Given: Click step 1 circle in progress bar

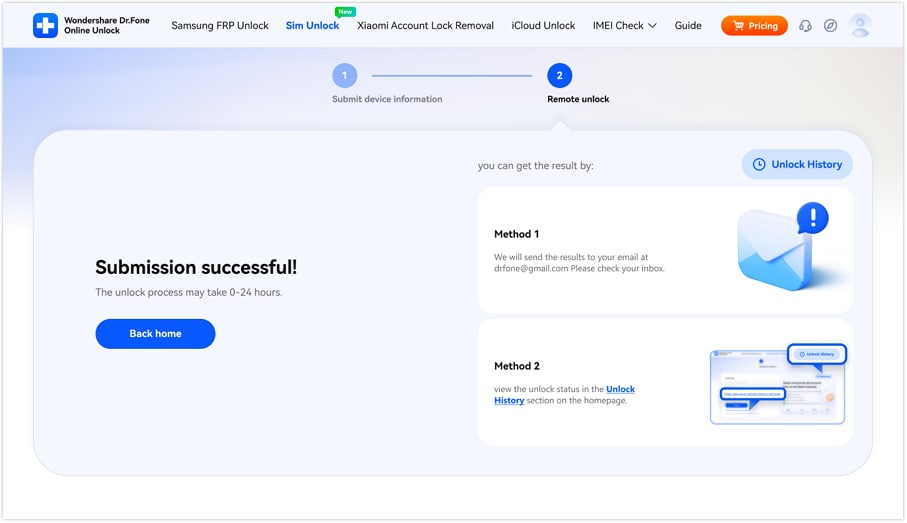Looking at the screenshot, I should (345, 75).
